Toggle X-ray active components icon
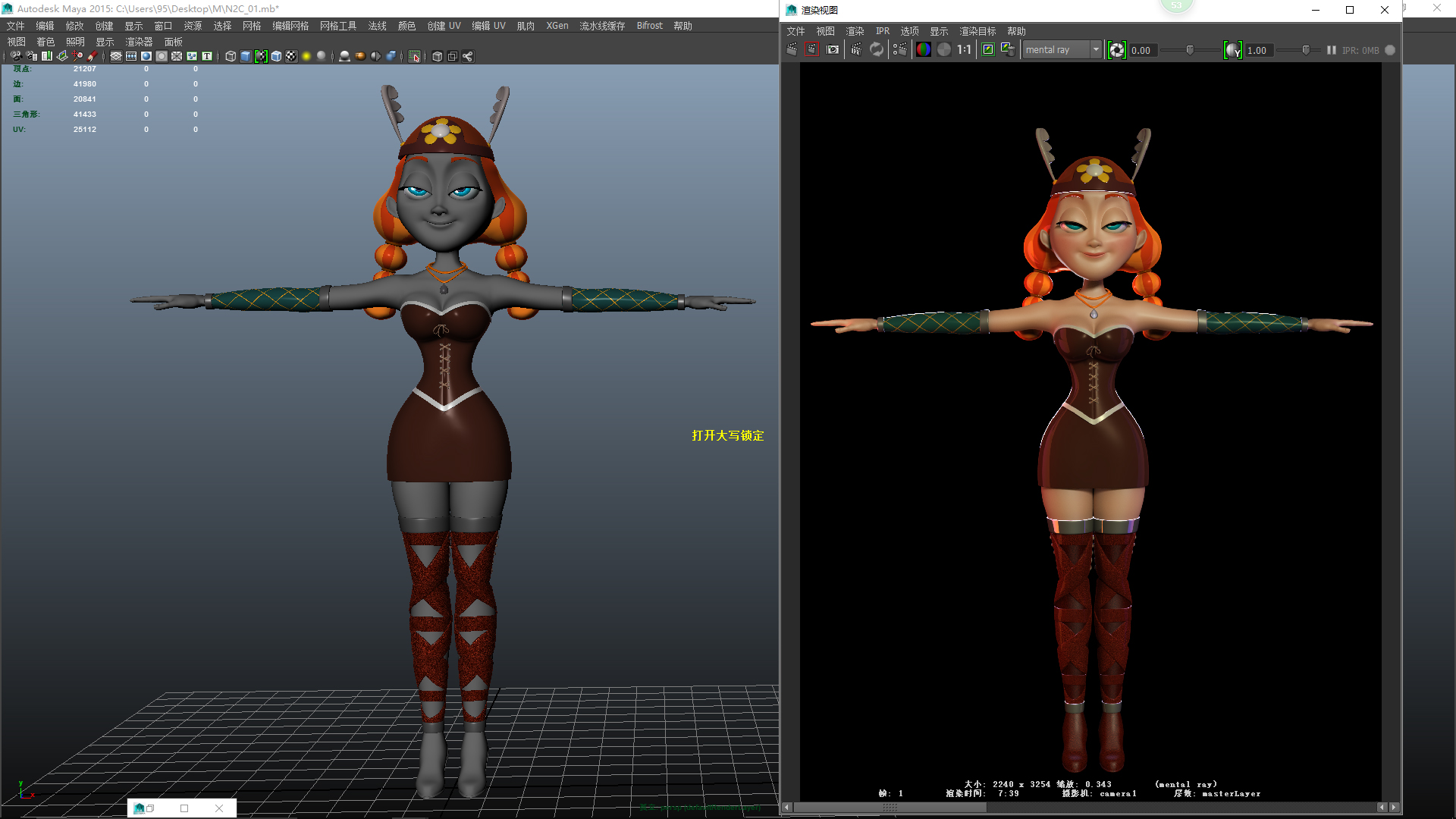The image size is (1456, 819). coord(453,56)
